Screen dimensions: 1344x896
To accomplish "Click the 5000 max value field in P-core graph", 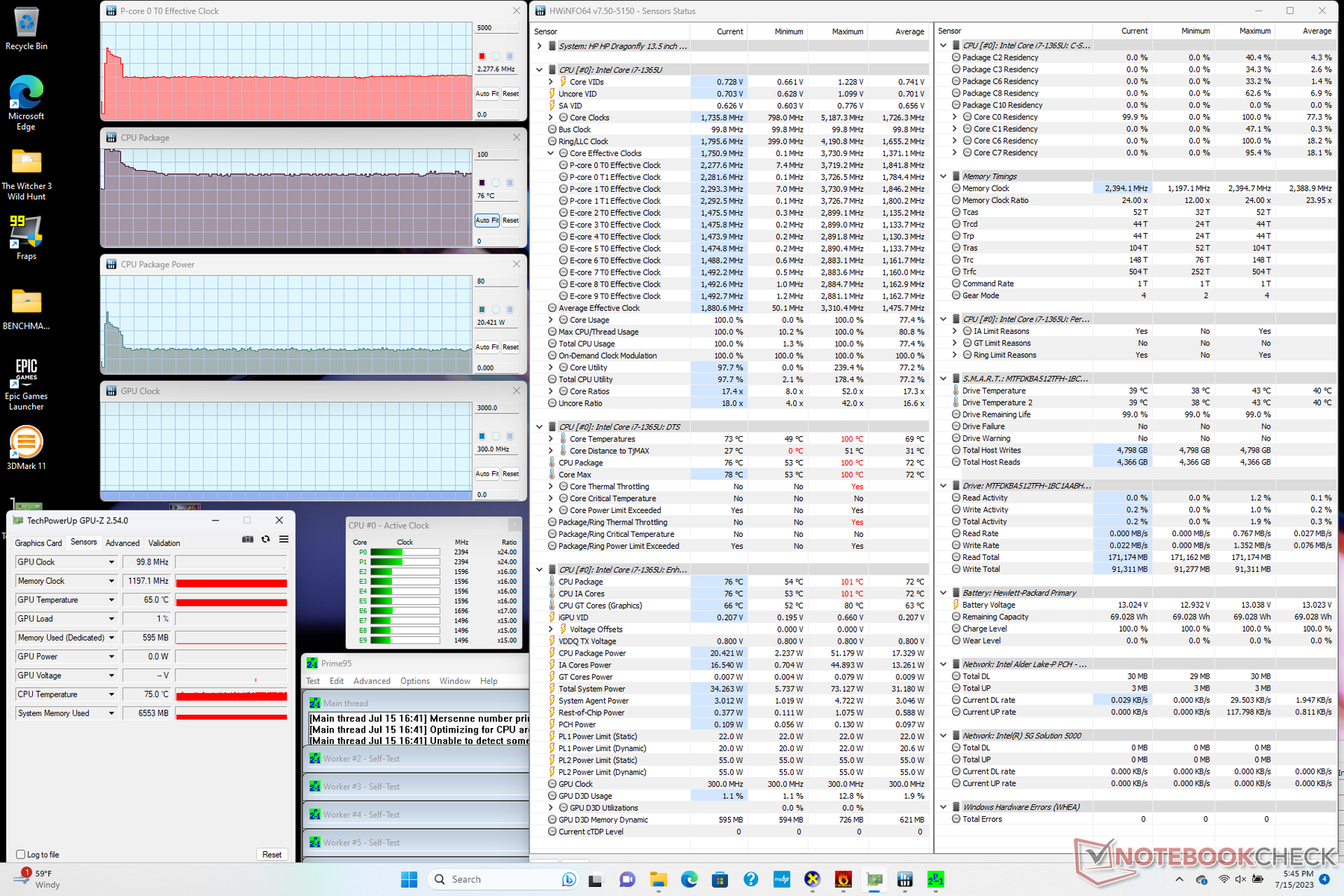I will pyautogui.click(x=497, y=28).
